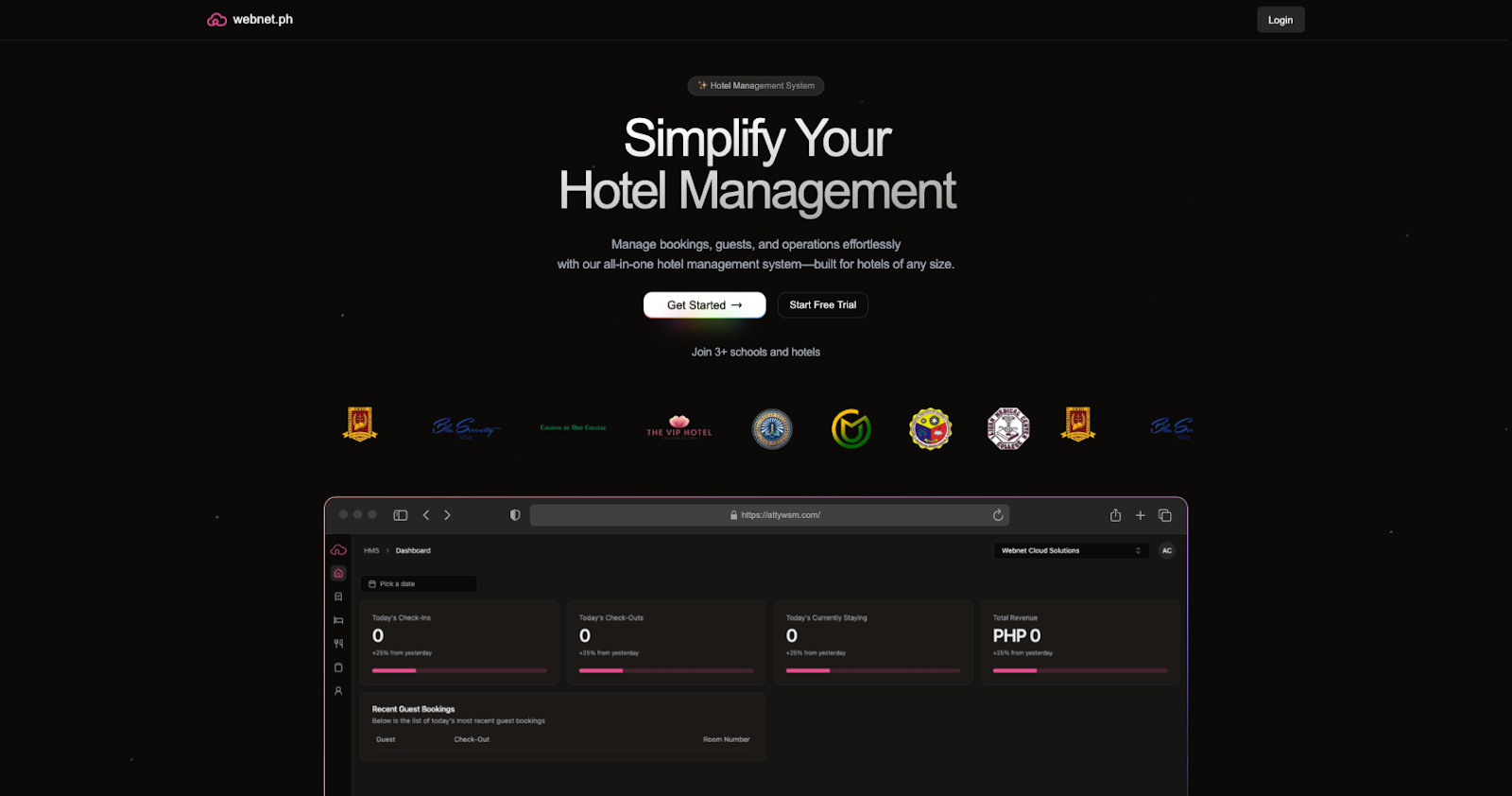Click the Medical Center College seal logo

(1008, 429)
